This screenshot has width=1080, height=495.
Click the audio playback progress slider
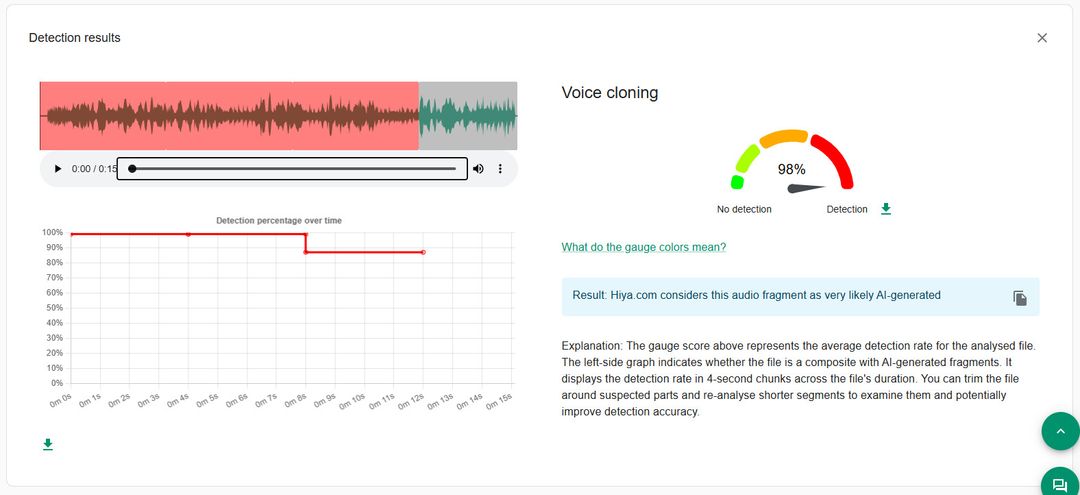coord(292,169)
